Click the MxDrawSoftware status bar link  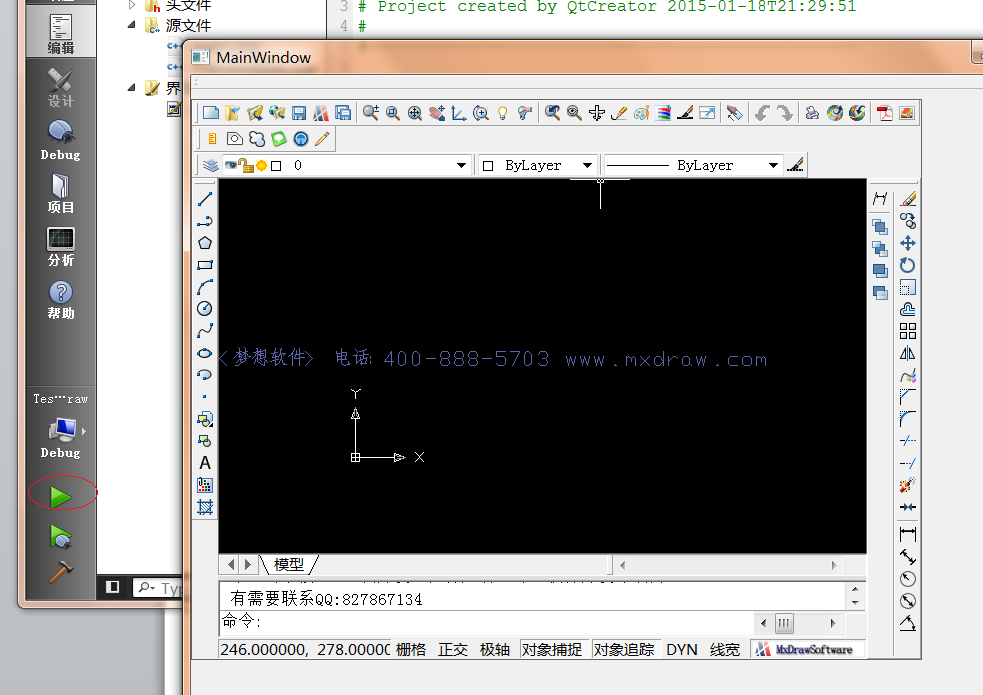[807, 650]
